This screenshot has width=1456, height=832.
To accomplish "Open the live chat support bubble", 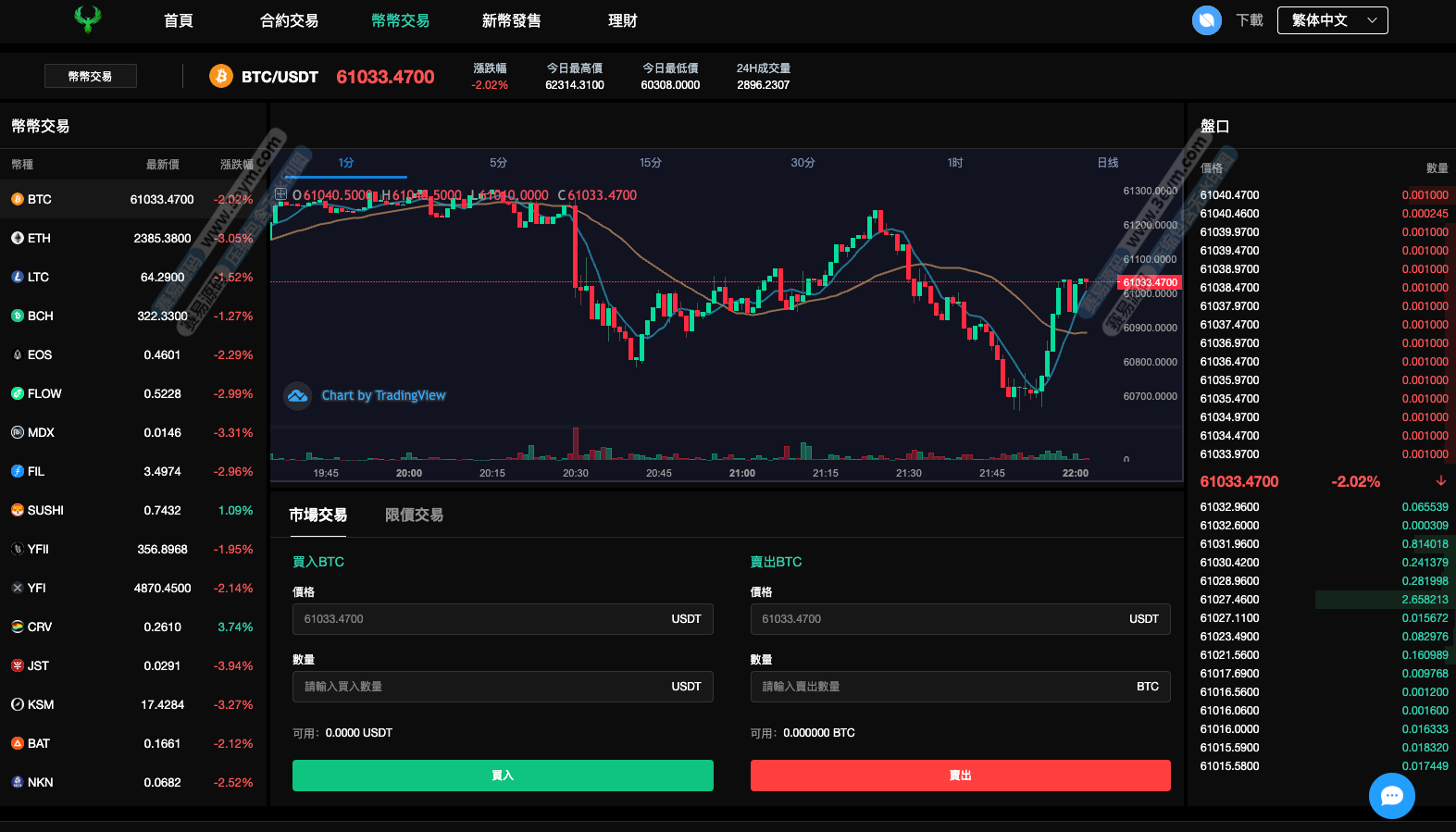I will tap(1391, 795).
